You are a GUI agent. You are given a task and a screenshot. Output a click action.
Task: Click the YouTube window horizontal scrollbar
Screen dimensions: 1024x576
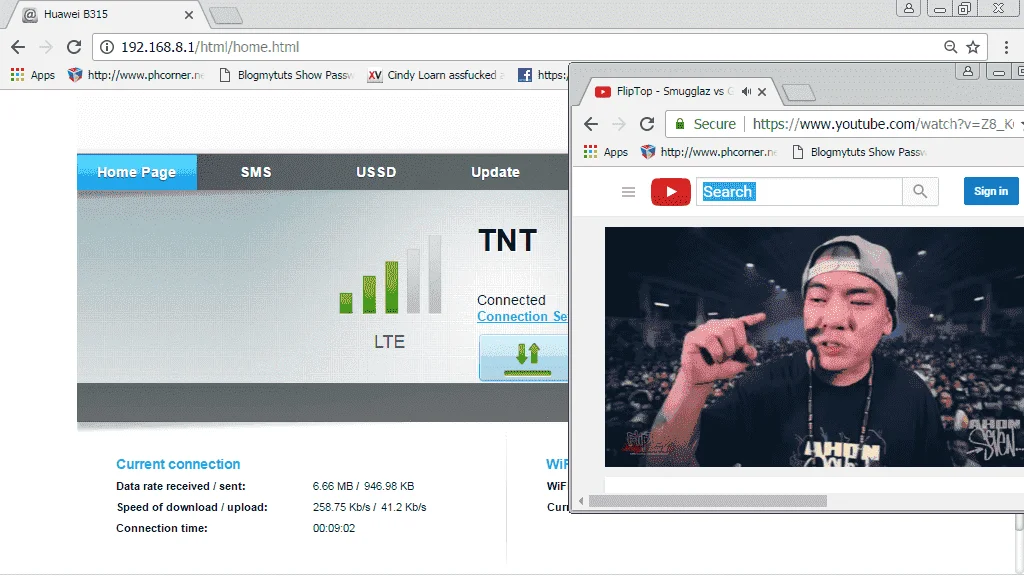click(708, 501)
